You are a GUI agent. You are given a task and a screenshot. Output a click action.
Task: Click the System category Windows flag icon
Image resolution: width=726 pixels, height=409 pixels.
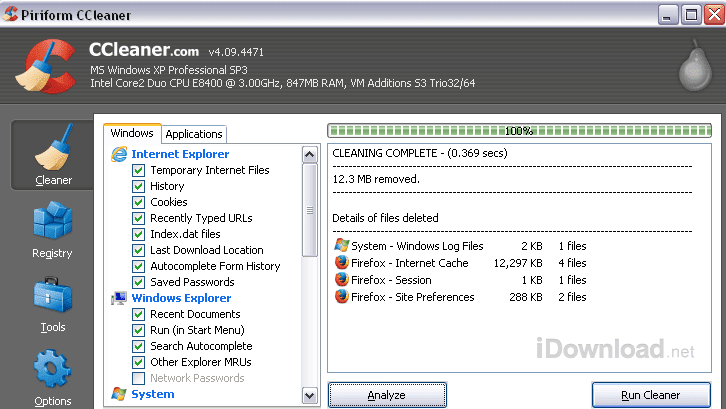(119, 394)
